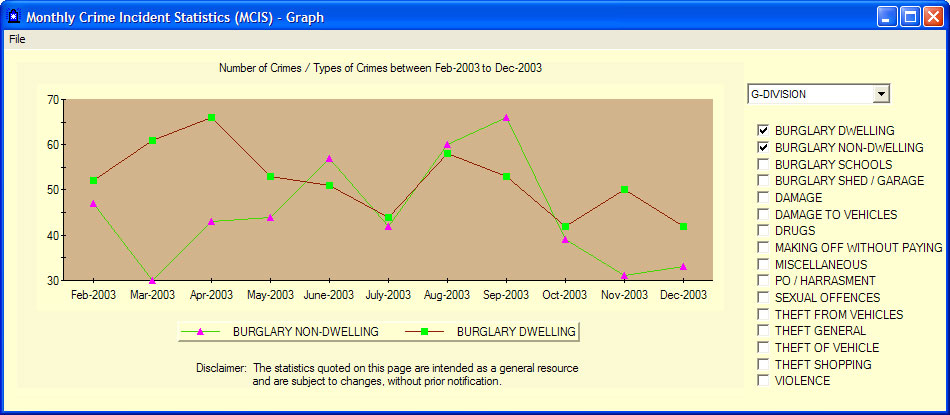Viewport: 950px width, 415px height.
Task: Click the pink triangle data point at Sep-2003
Action: coord(506,118)
